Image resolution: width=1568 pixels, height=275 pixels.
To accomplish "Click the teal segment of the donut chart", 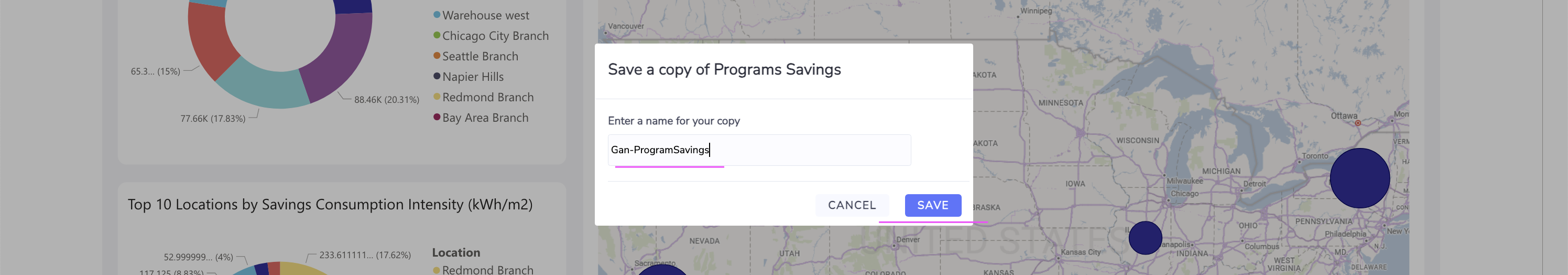I will coord(262,87).
